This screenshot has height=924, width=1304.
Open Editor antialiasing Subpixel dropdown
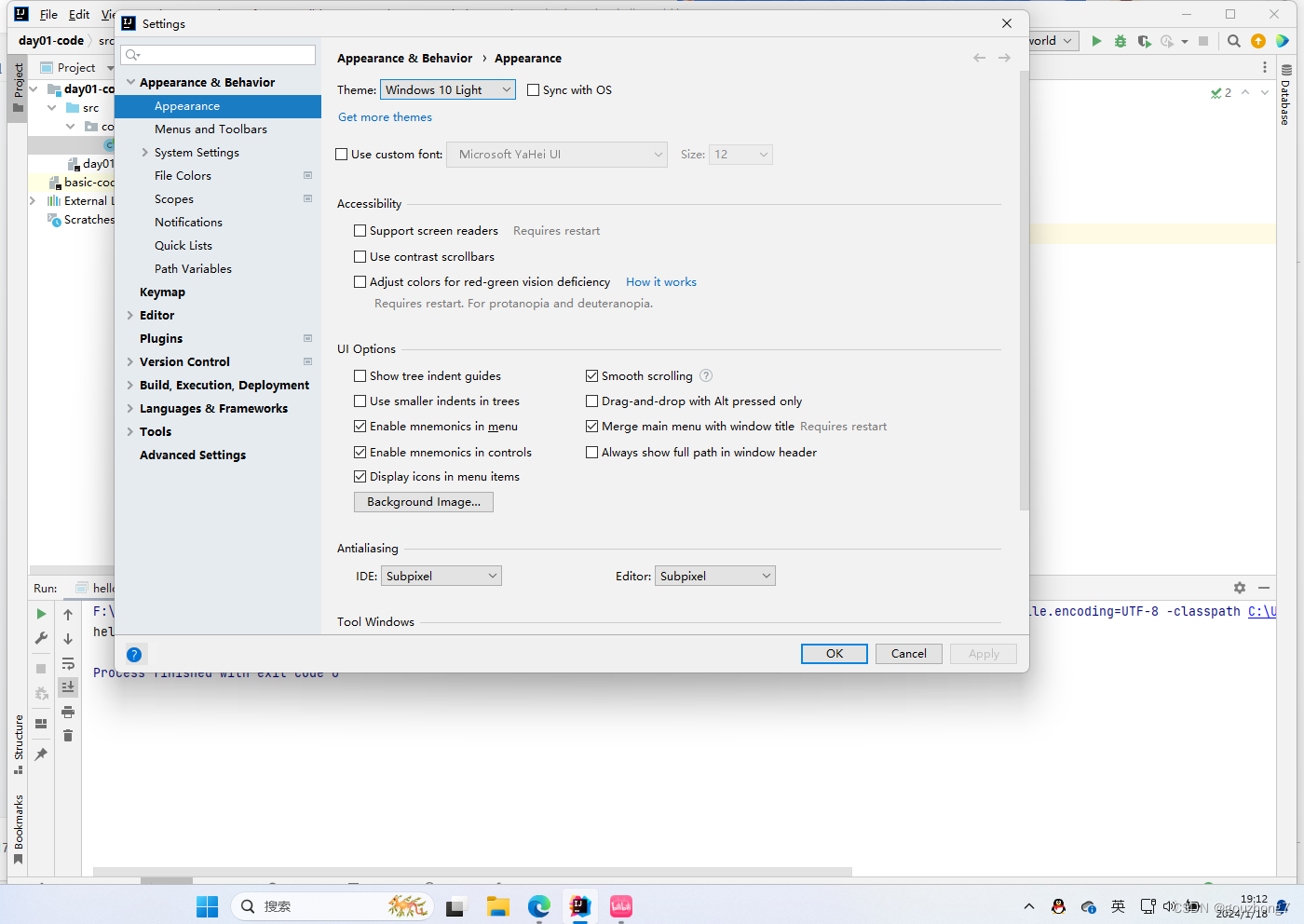(x=715, y=576)
